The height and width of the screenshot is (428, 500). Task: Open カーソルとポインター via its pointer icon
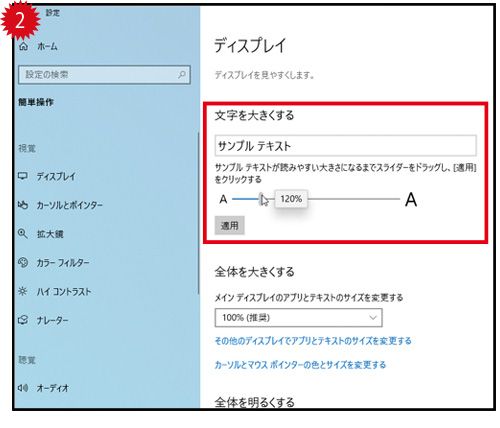(x=23, y=205)
